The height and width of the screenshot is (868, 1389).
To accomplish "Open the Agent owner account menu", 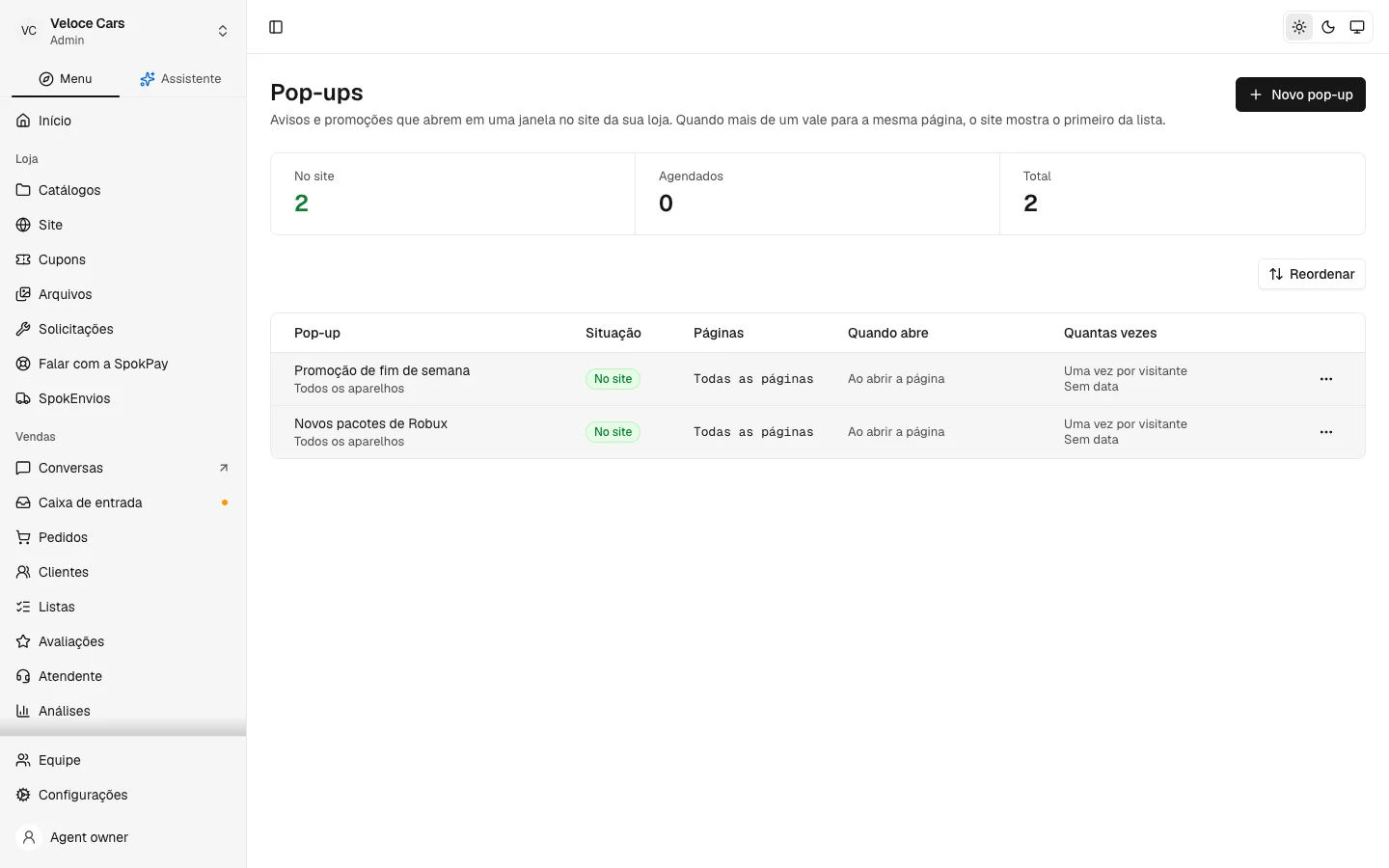I will (123, 837).
